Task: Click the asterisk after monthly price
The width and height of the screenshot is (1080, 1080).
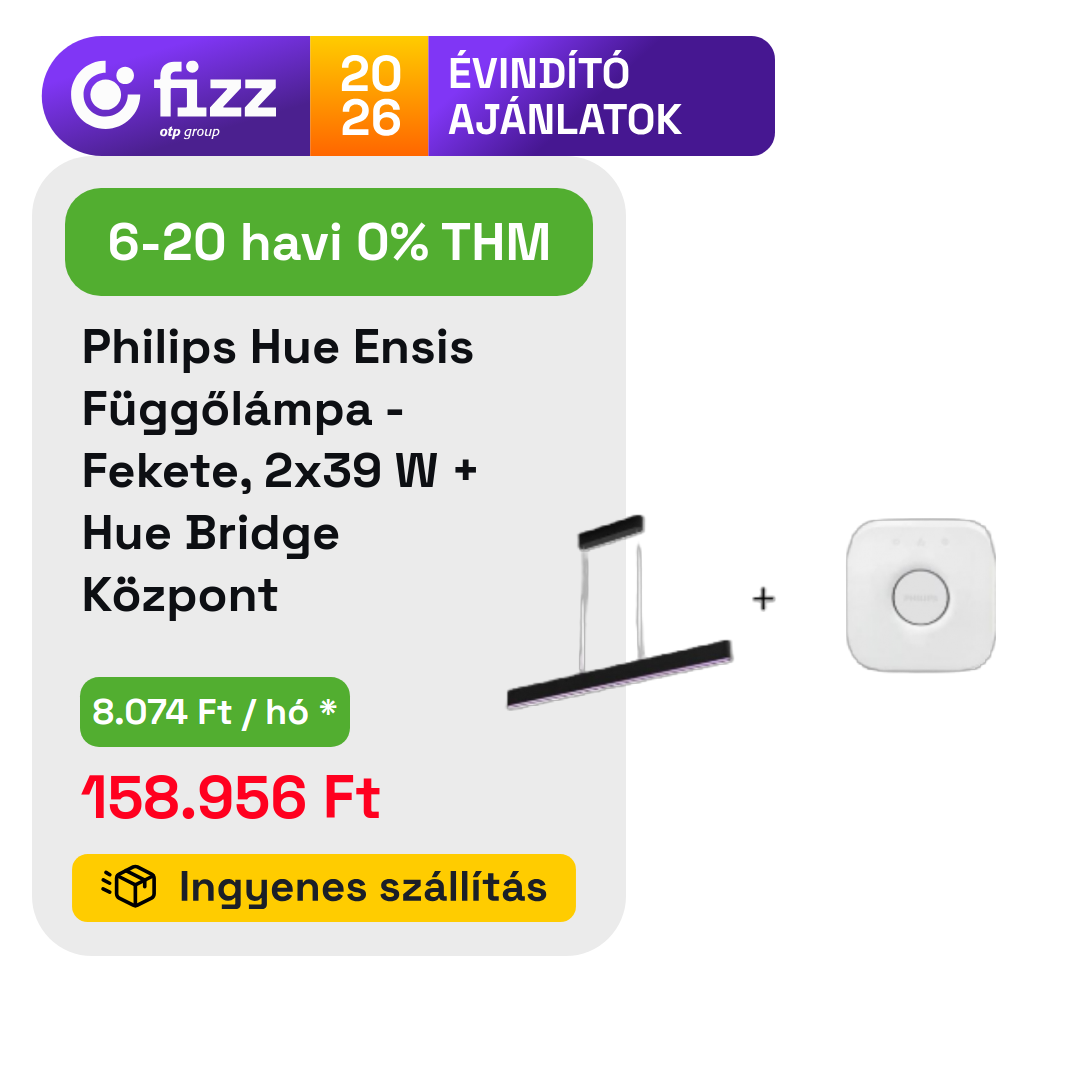Action: (328, 710)
